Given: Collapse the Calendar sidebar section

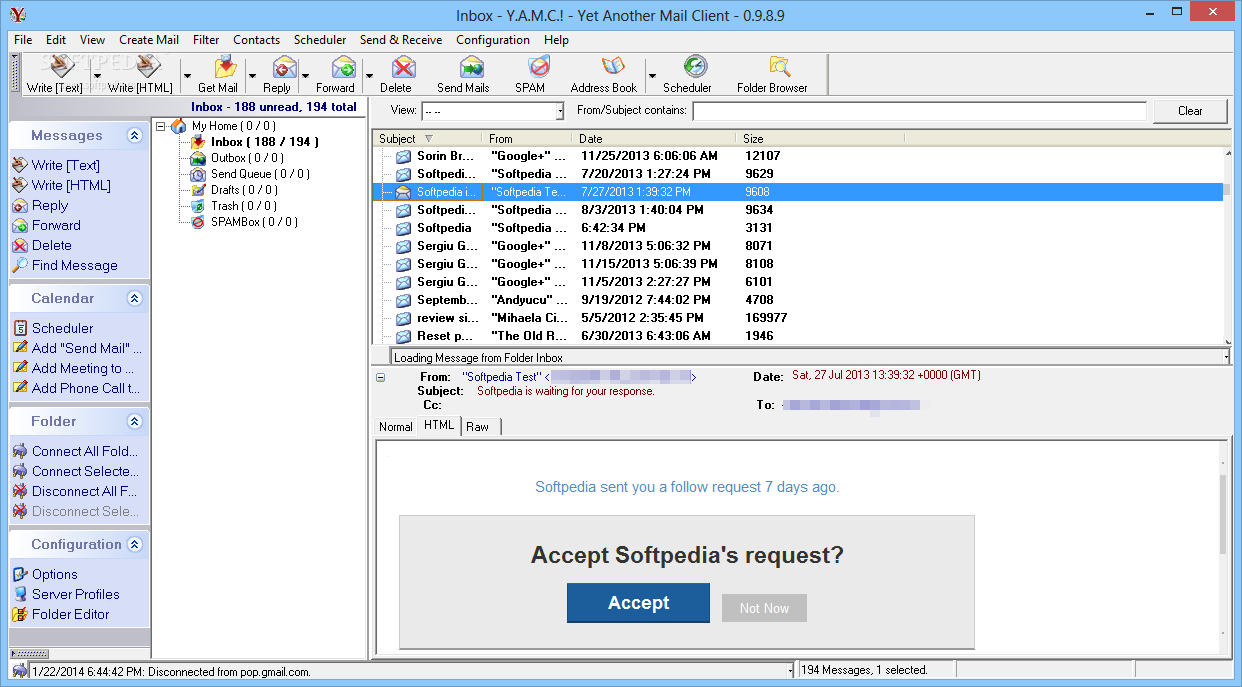Looking at the screenshot, I should pyautogui.click(x=134, y=299).
